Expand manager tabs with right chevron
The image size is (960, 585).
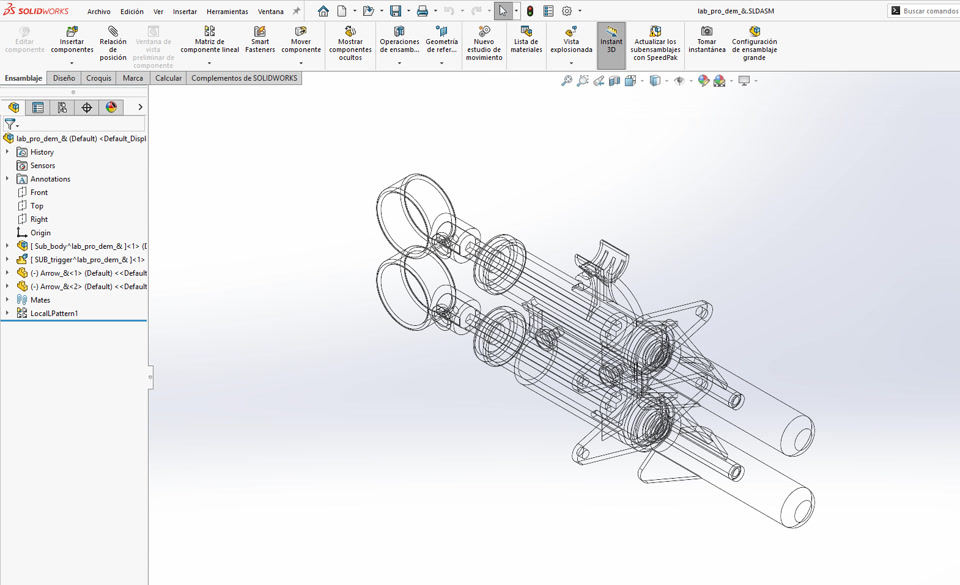[140, 108]
